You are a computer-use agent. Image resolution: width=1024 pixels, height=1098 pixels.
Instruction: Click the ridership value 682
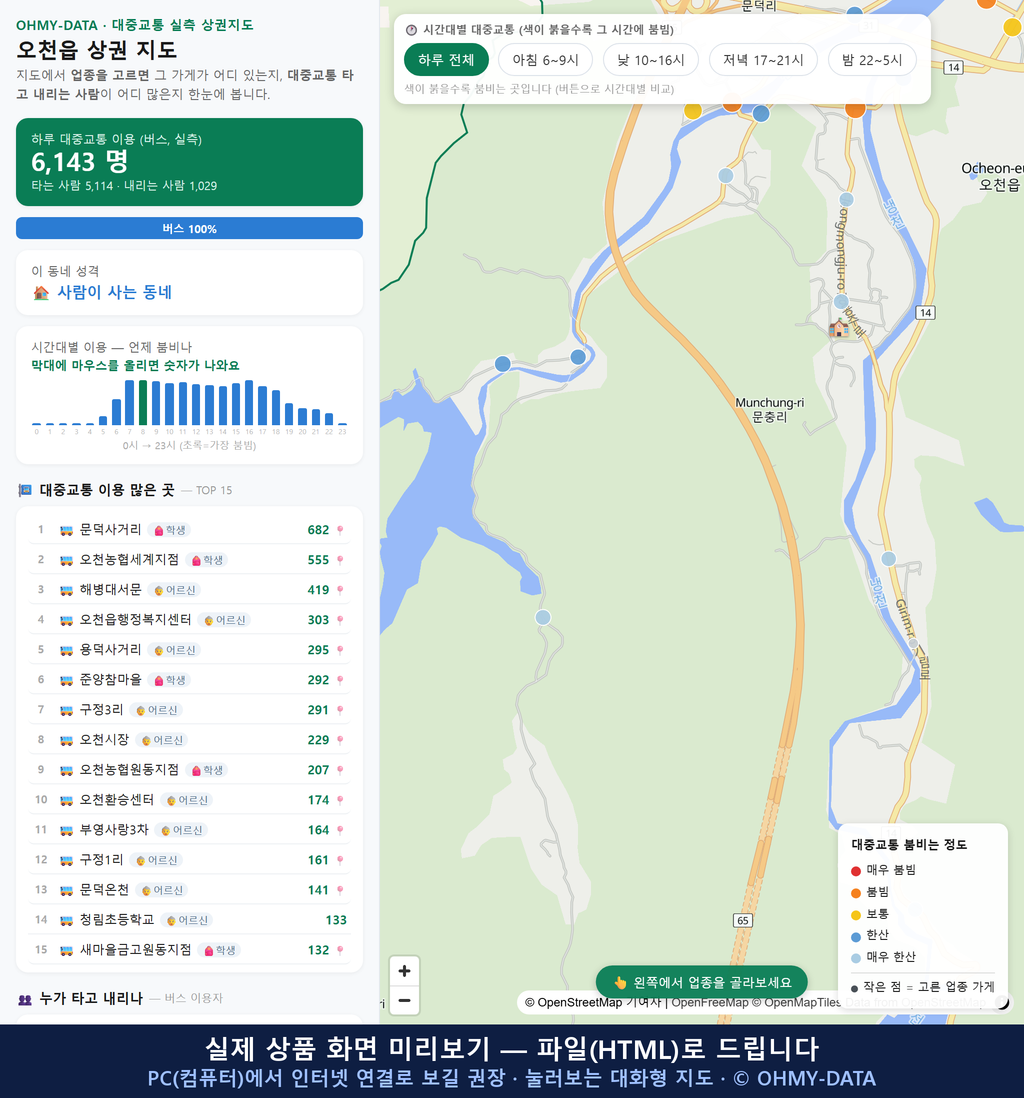[x=318, y=530]
